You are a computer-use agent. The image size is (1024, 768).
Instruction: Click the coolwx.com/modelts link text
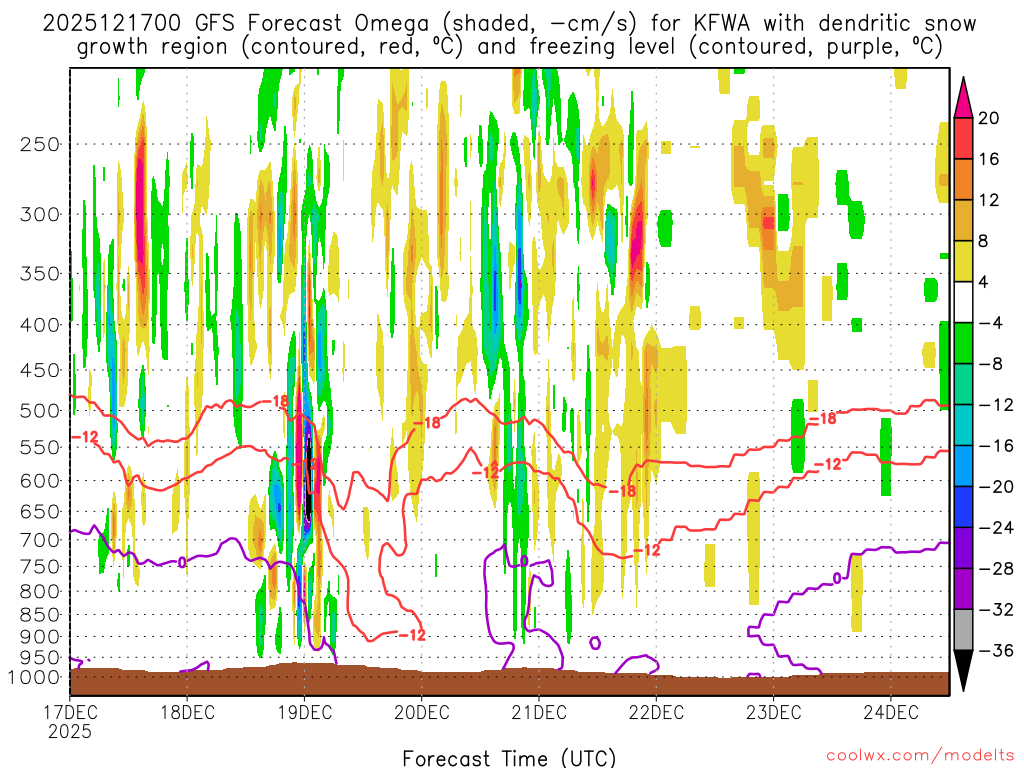(920, 756)
